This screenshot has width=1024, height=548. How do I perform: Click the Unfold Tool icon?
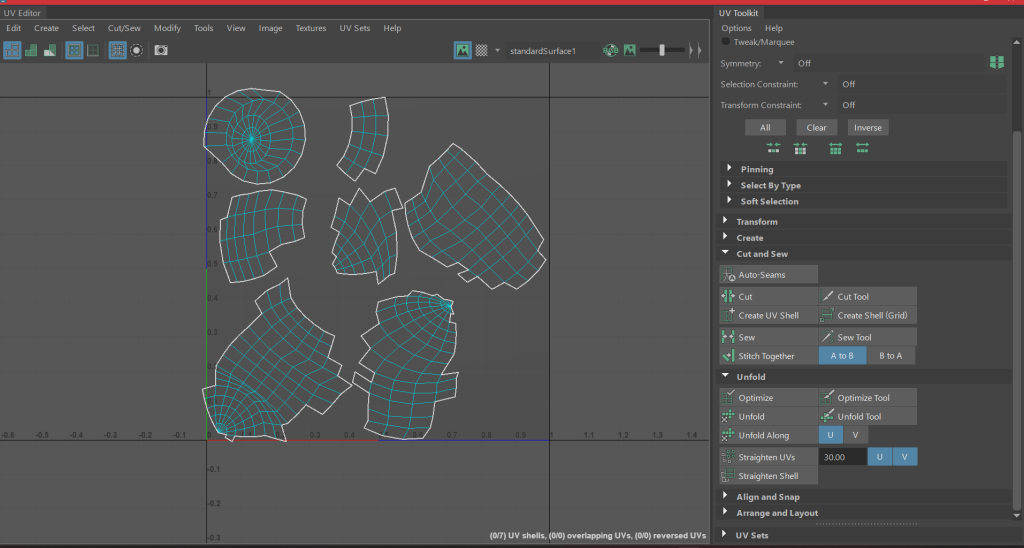[x=828, y=416]
